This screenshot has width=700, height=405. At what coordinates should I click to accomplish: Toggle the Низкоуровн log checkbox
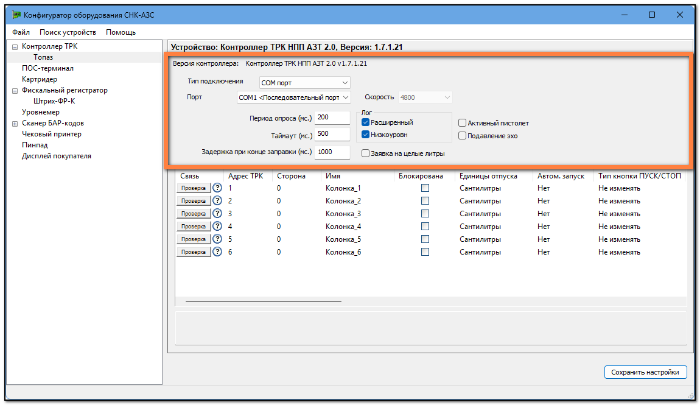365,134
